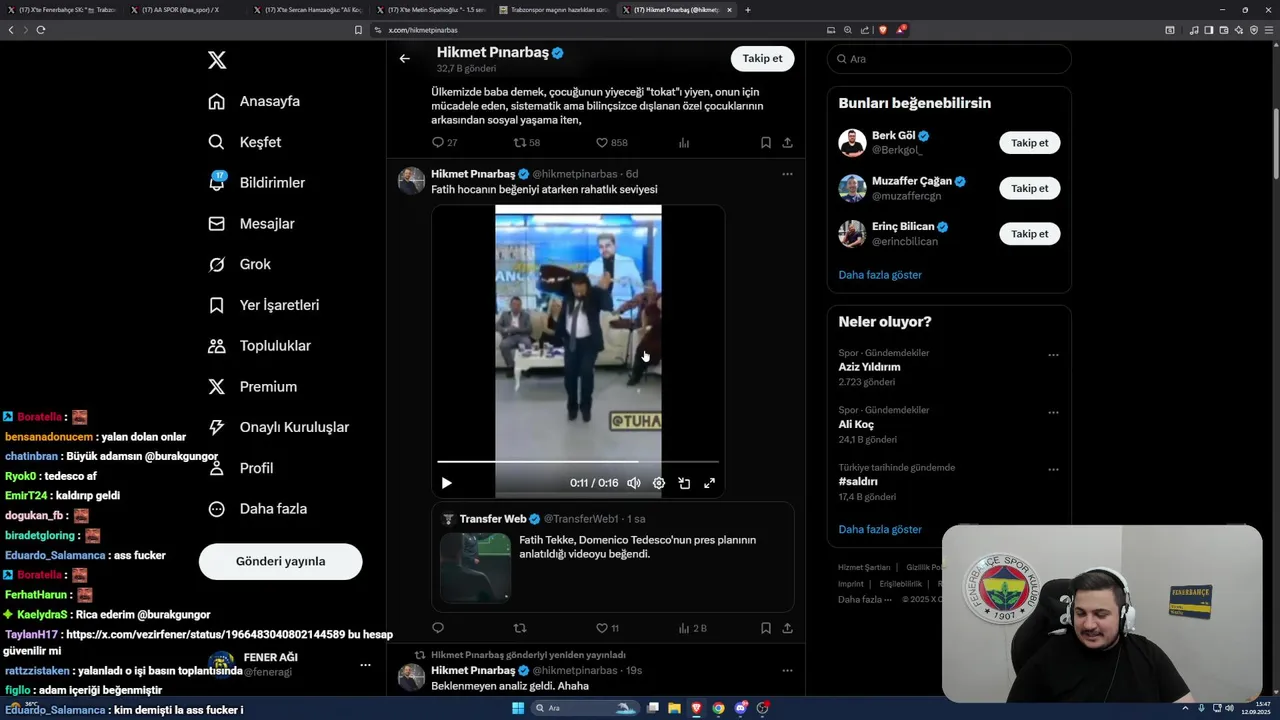This screenshot has width=1280, height=720.
Task: Show more trends under Neler oluyor
Action: [880, 529]
